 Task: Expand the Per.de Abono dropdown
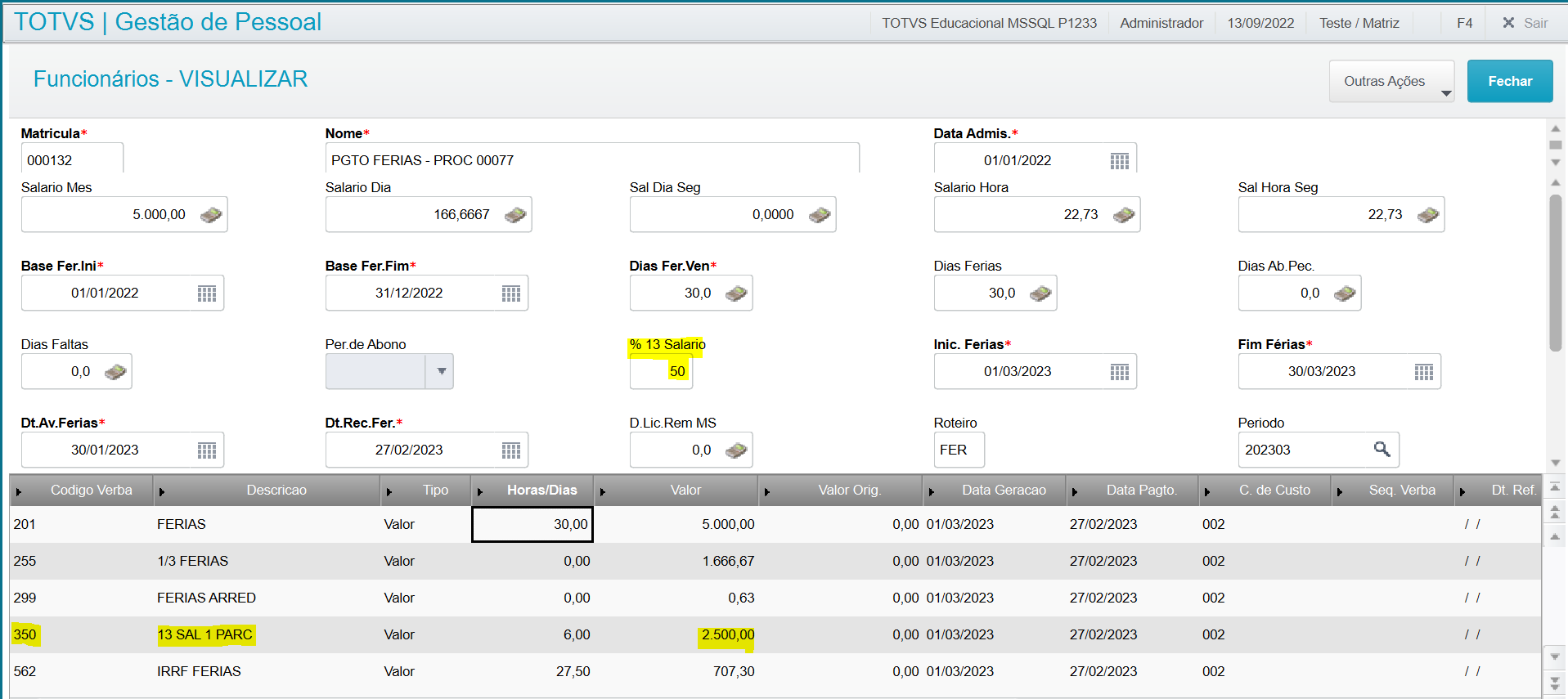pos(441,371)
